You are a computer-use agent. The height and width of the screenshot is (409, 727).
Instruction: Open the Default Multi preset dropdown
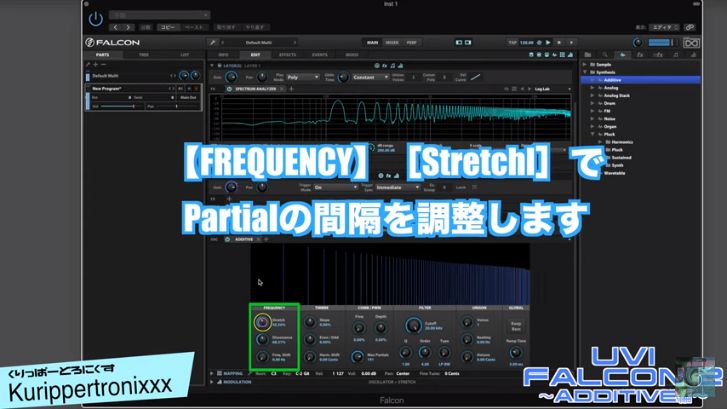point(259,43)
